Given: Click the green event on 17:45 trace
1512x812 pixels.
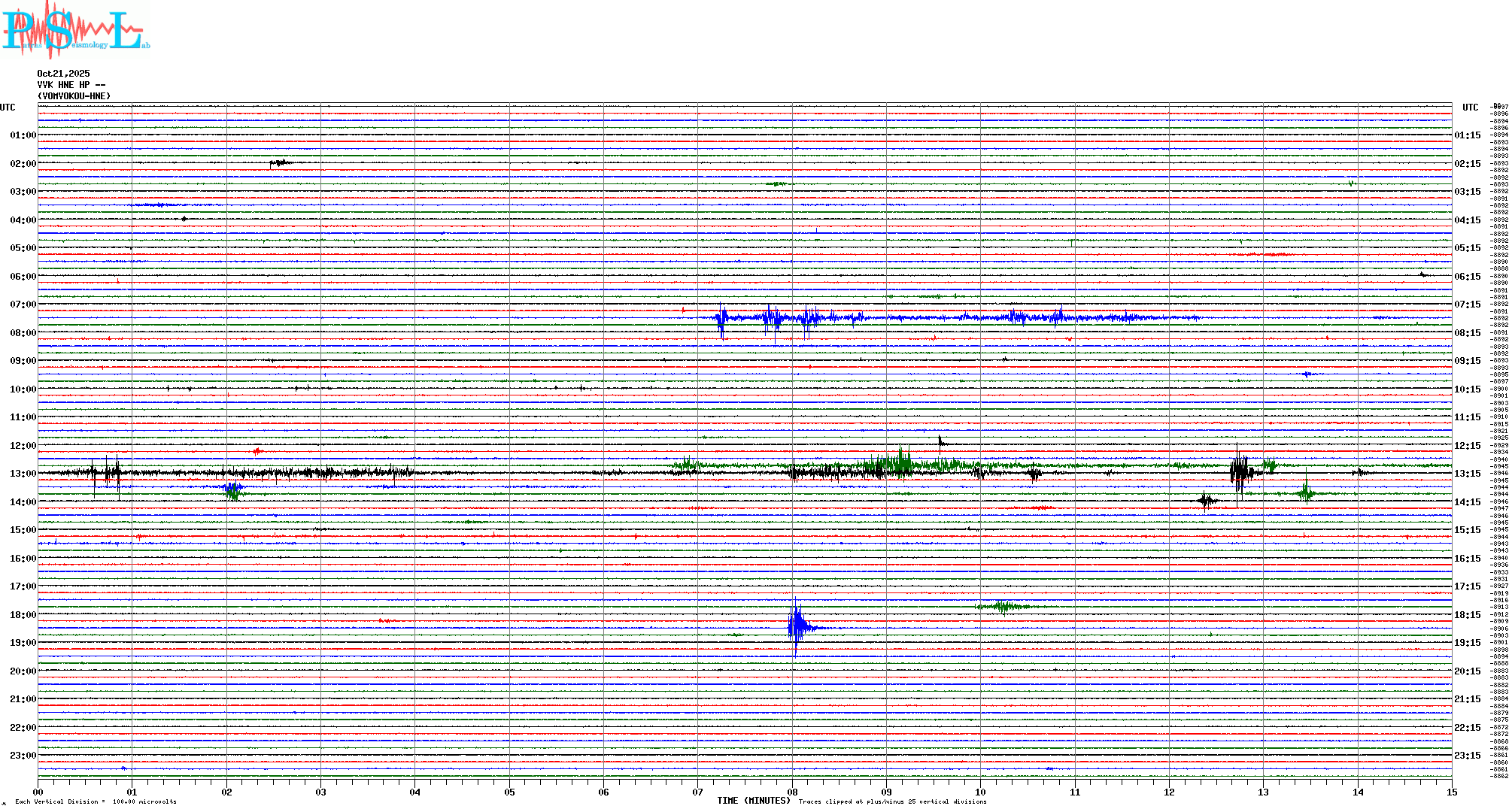Looking at the screenshot, I should coord(1004,606).
